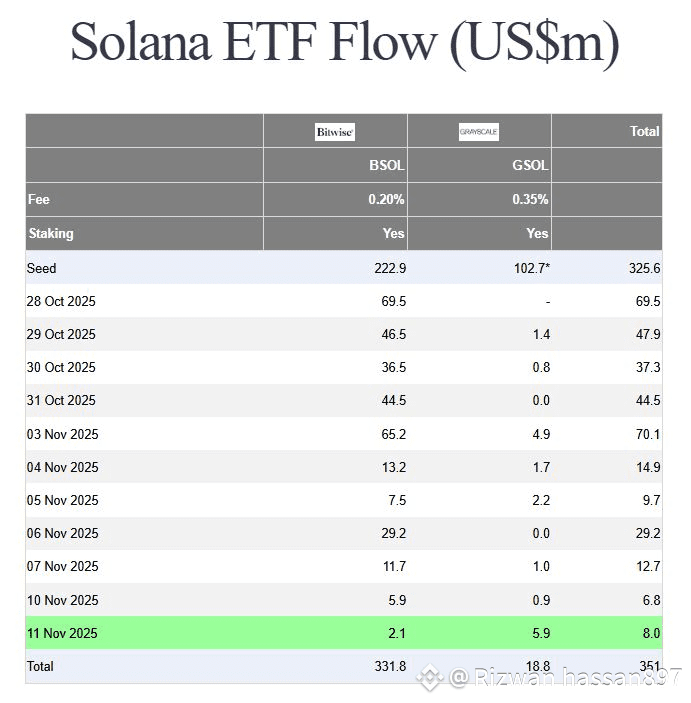
Task: Click the Grayscale logo in header
Action: [x=479, y=132]
